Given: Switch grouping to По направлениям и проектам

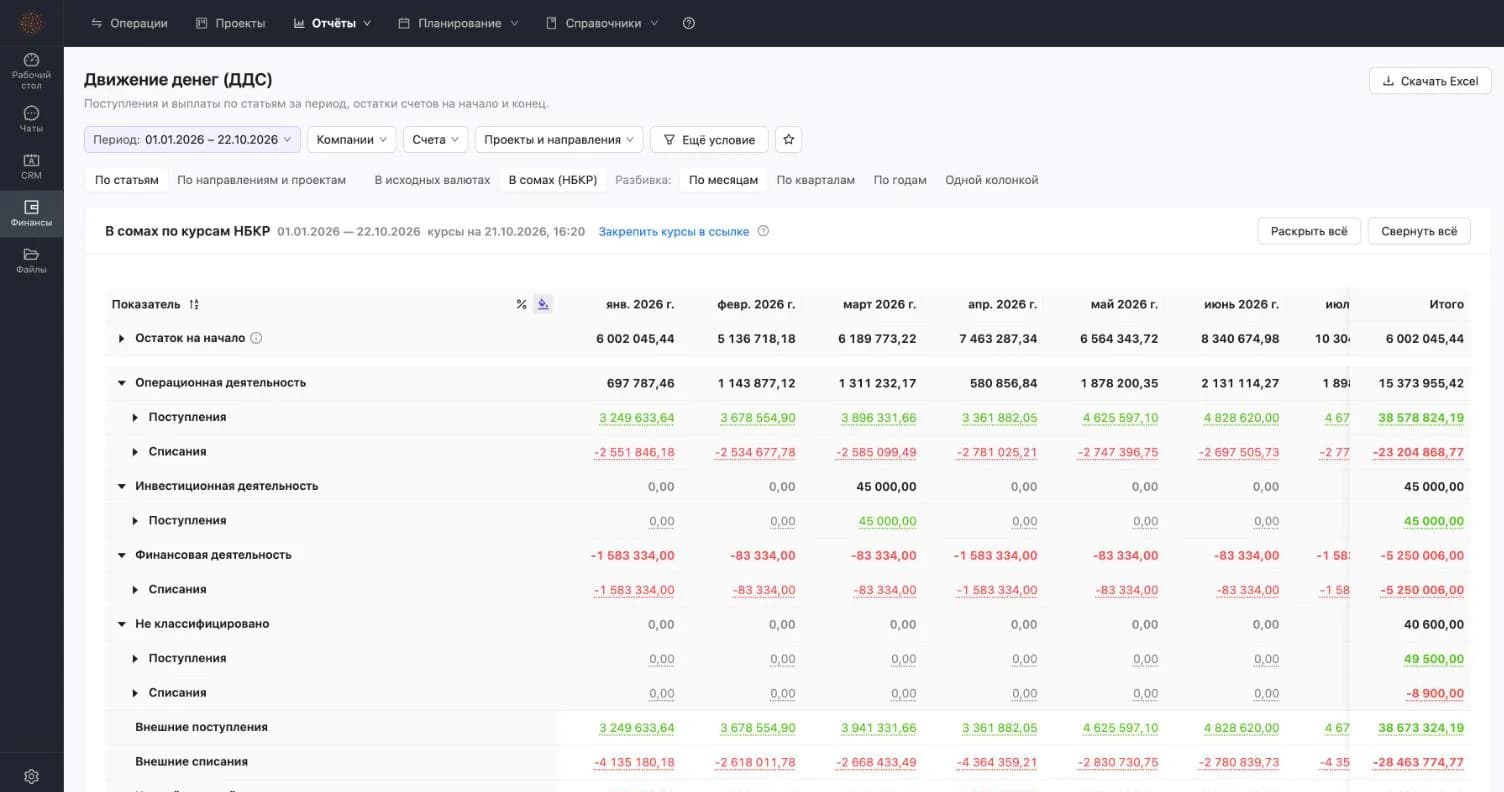Looking at the screenshot, I should (x=261, y=180).
